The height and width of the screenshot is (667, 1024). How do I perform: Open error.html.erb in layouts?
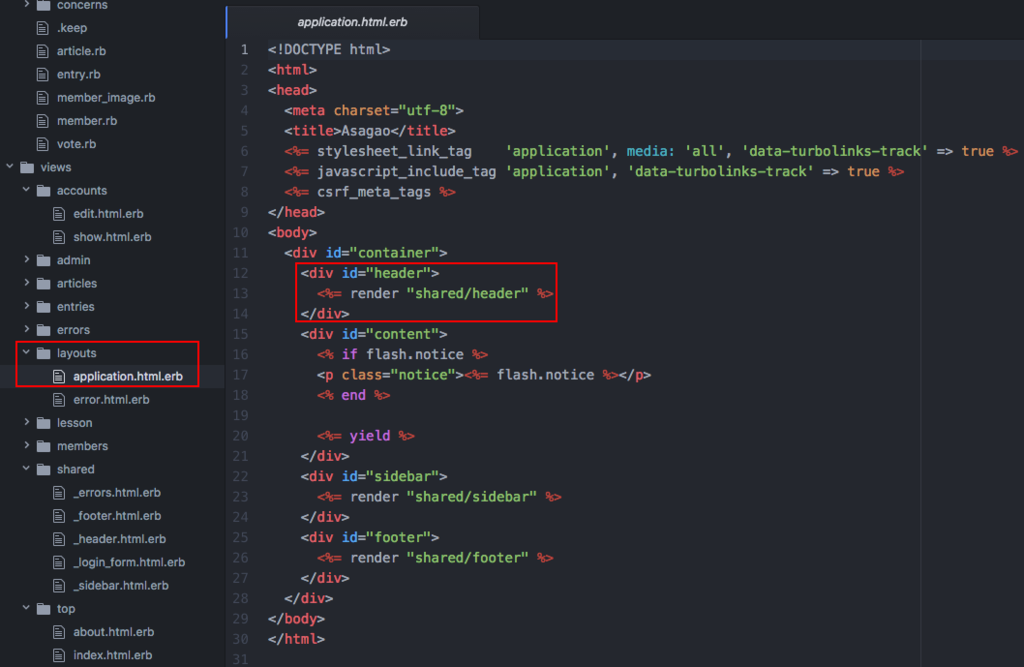click(111, 399)
